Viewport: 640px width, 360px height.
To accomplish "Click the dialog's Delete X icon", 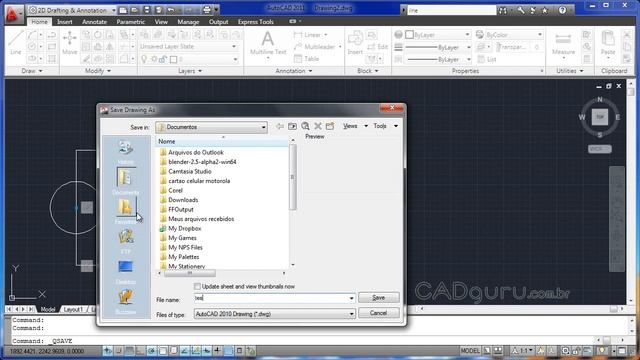I will coord(318,127).
